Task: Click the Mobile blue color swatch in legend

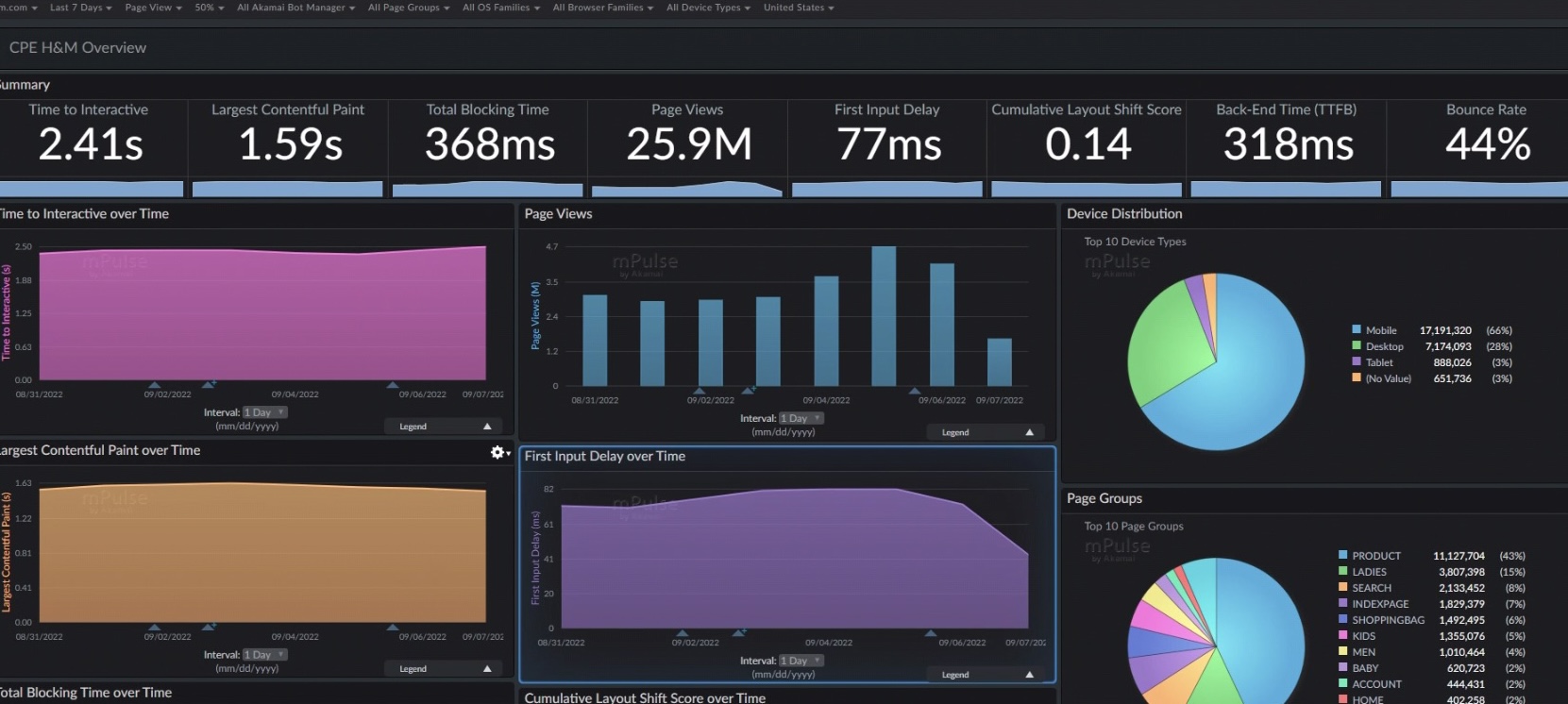Action: coord(1357,330)
